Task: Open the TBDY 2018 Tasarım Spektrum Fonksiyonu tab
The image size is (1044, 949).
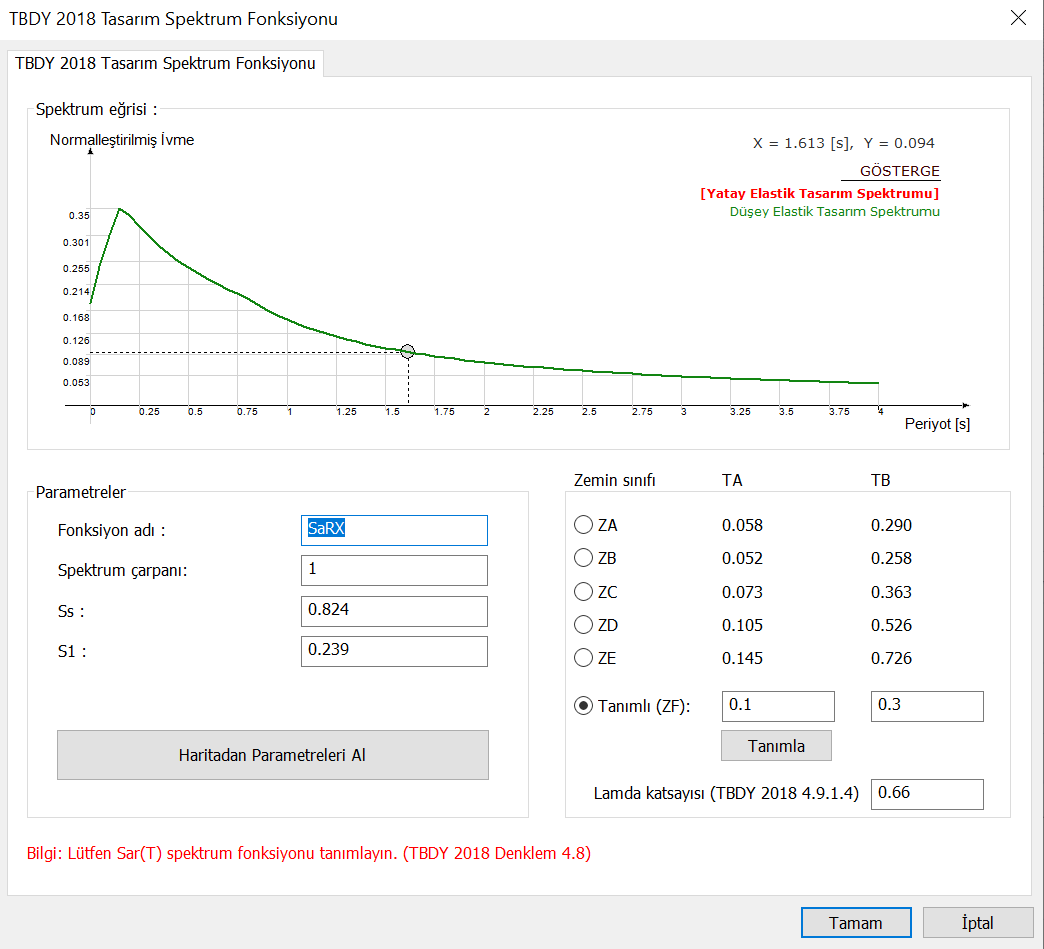Action: coord(166,64)
